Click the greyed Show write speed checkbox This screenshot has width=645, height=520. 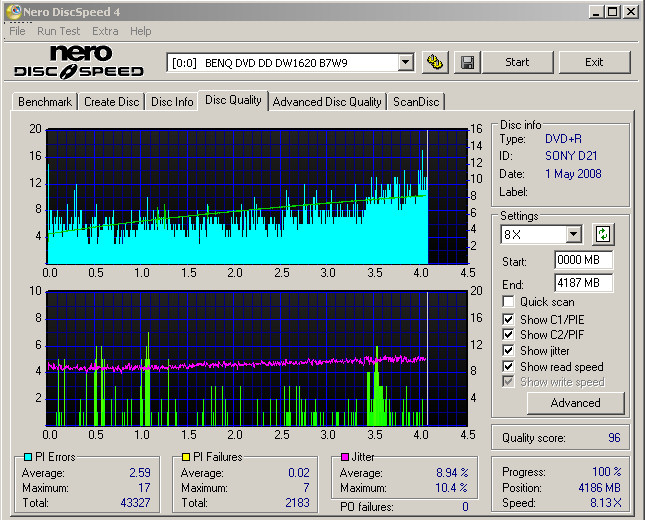tap(508, 381)
